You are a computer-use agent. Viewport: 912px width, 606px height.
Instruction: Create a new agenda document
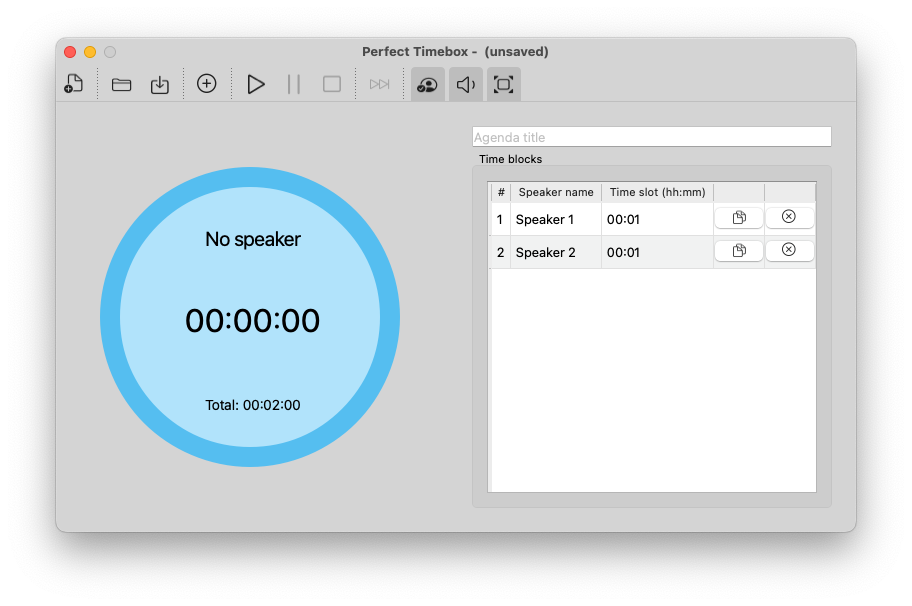(x=74, y=84)
